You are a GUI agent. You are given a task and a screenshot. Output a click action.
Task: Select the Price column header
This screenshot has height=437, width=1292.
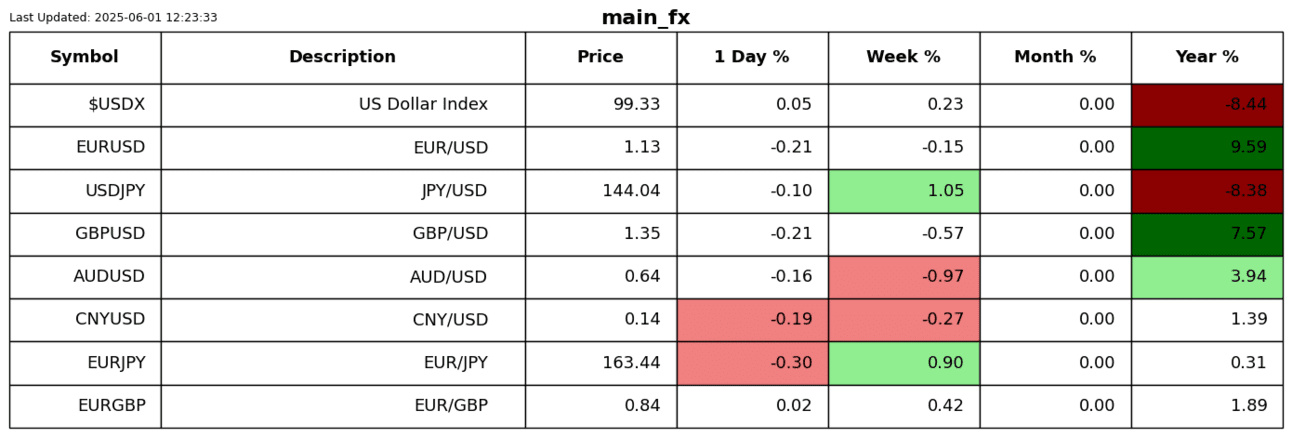coord(600,57)
